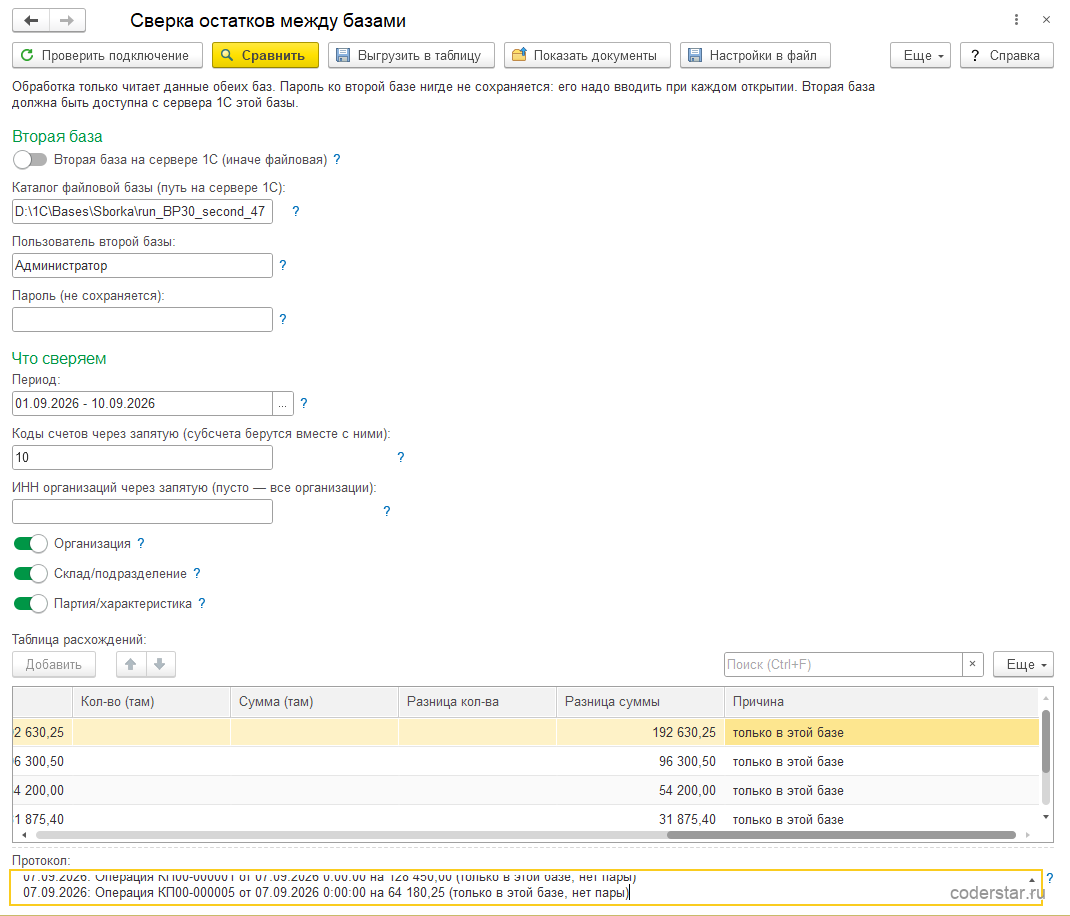Click the help question mark beside the server toggle
The image size is (1070, 916).
(x=336, y=160)
